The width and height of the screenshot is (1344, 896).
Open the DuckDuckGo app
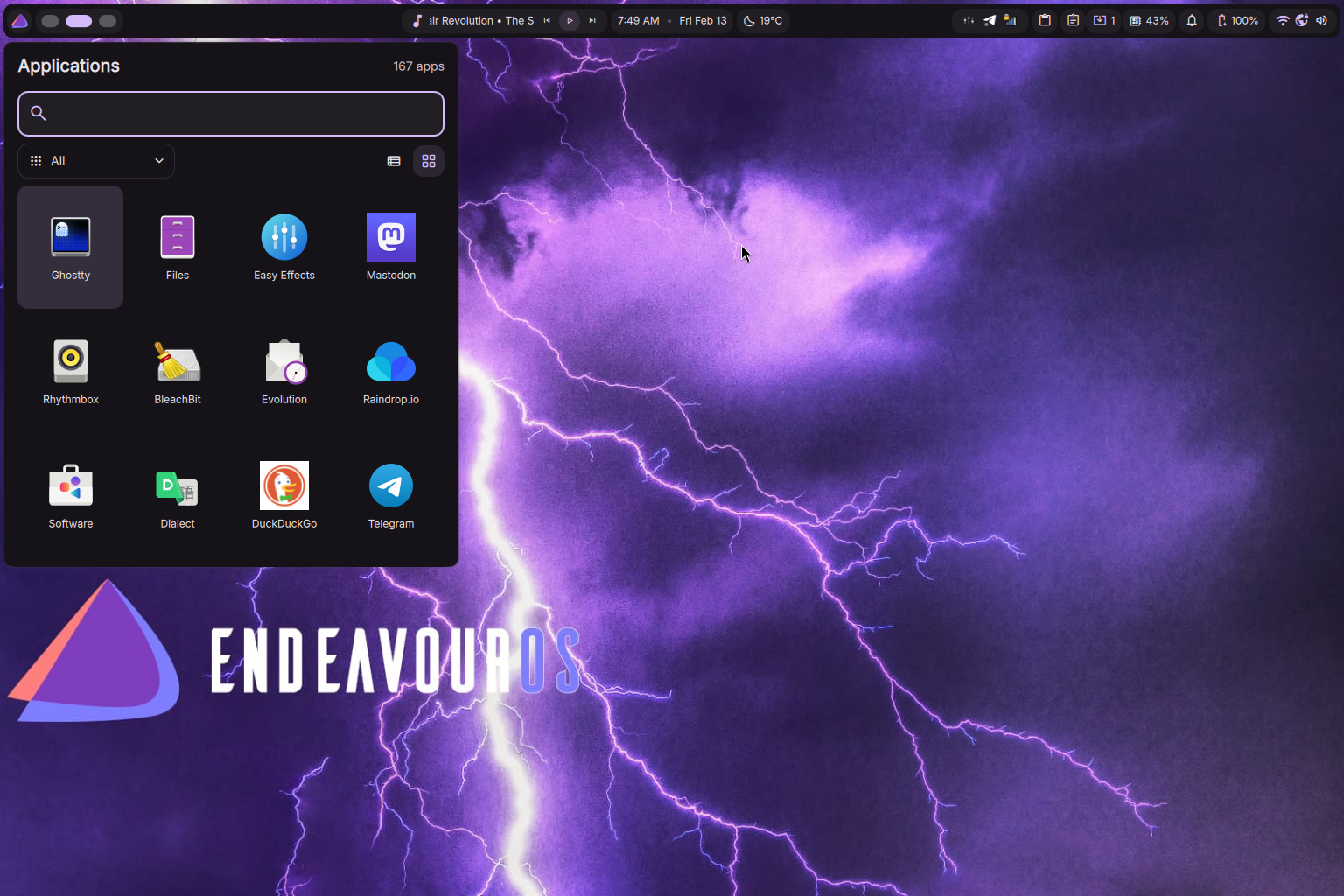(x=284, y=495)
